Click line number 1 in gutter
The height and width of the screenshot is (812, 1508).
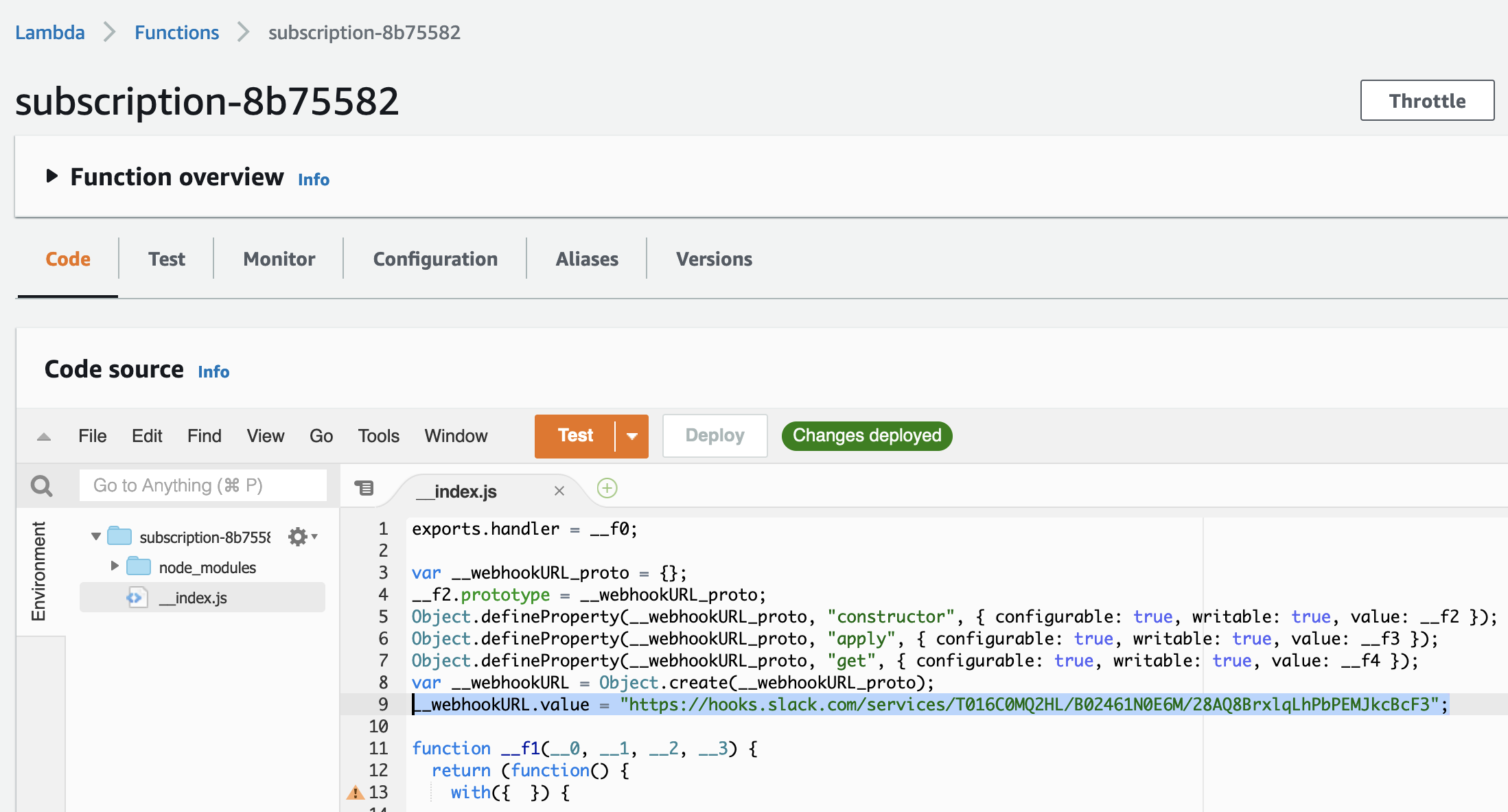(383, 529)
